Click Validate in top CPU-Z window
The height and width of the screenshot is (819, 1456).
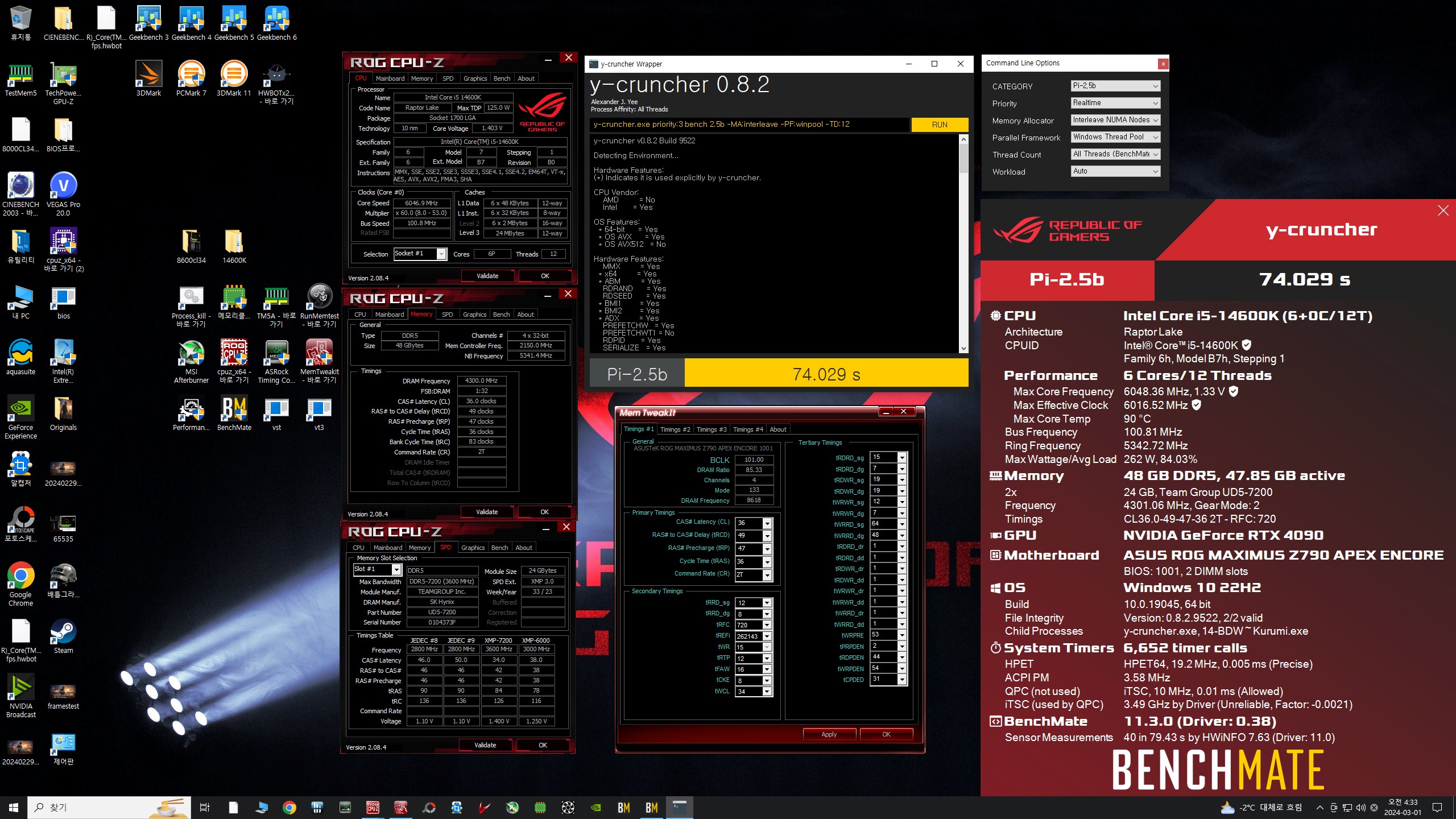pos(487,276)
